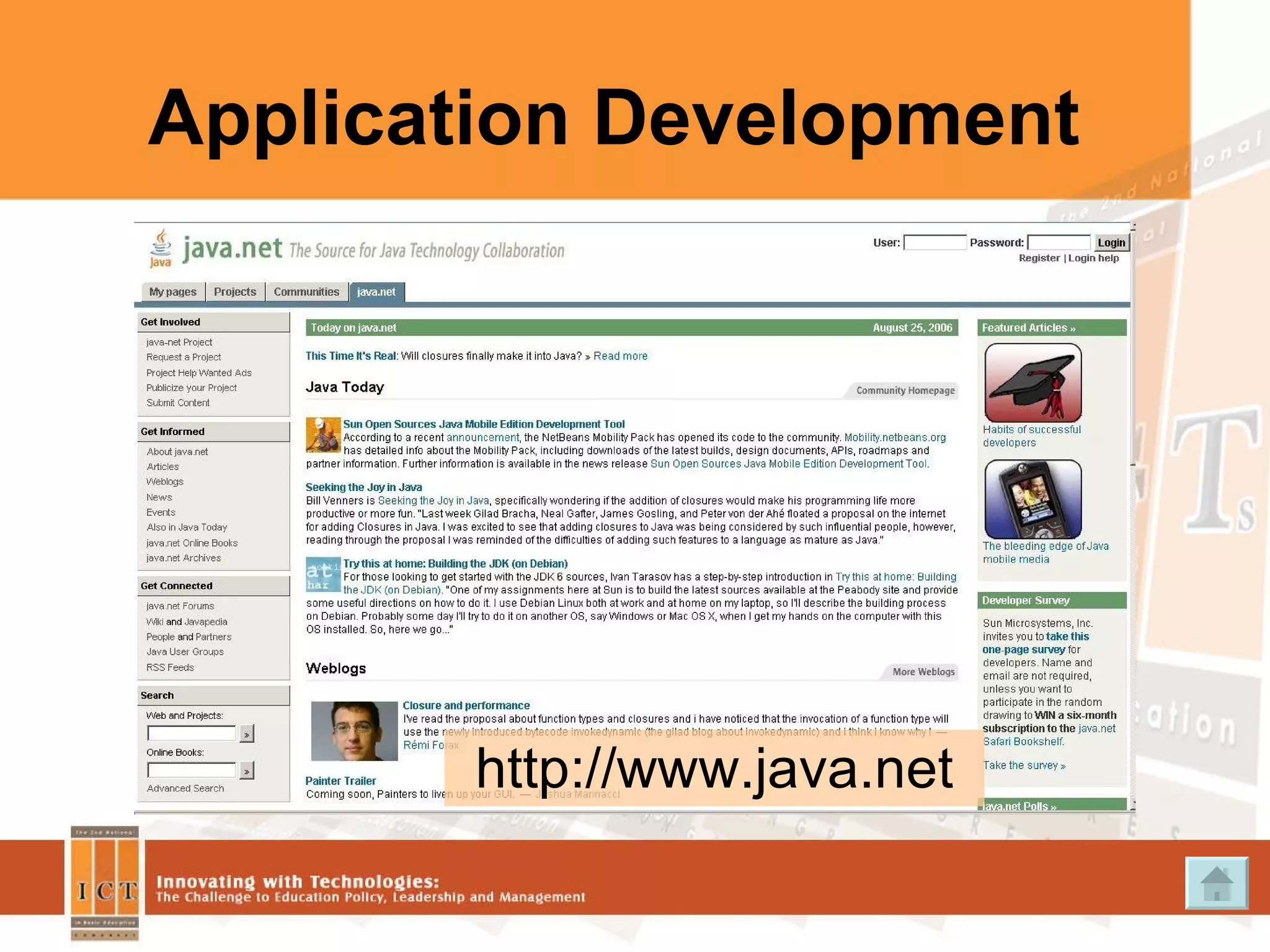The height and width of the screenshot is (952, 1270).
Task: Open the mobile phone article thumbnail
Action: (1032, 499)
